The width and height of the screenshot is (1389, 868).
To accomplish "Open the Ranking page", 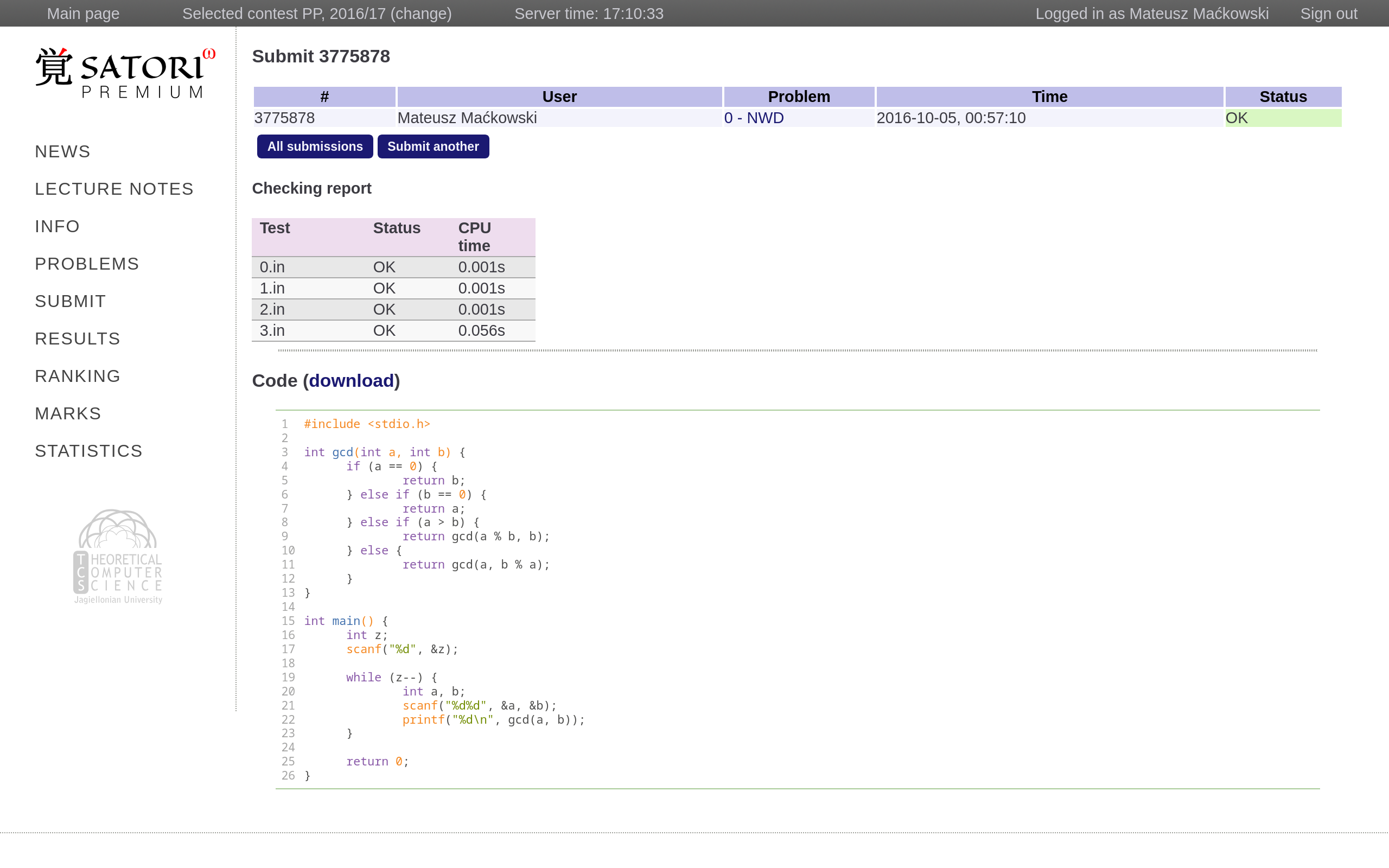I will [78, 376].
